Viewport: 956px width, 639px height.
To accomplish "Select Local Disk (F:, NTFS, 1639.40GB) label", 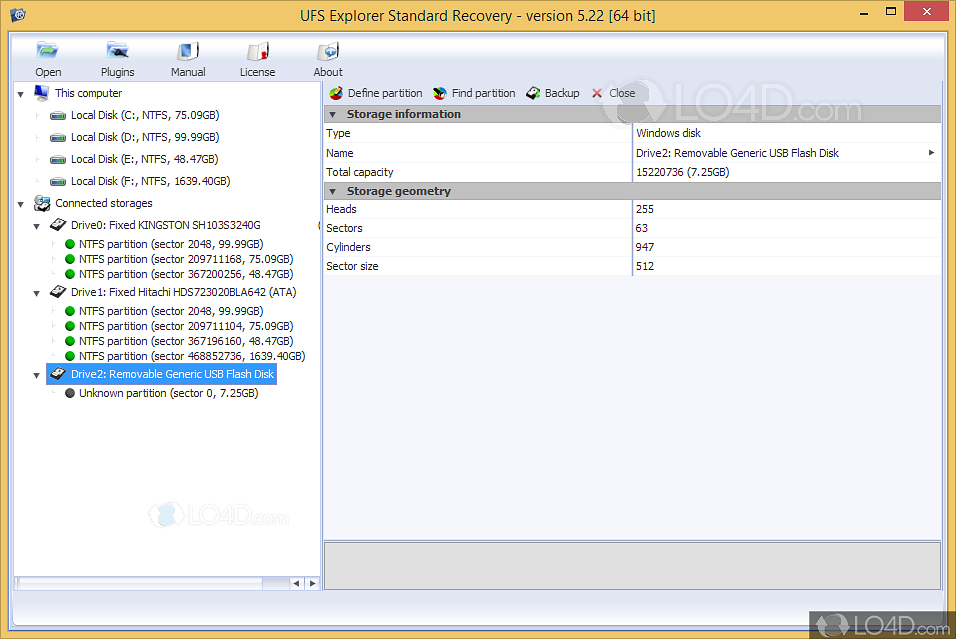I will 151,181.
